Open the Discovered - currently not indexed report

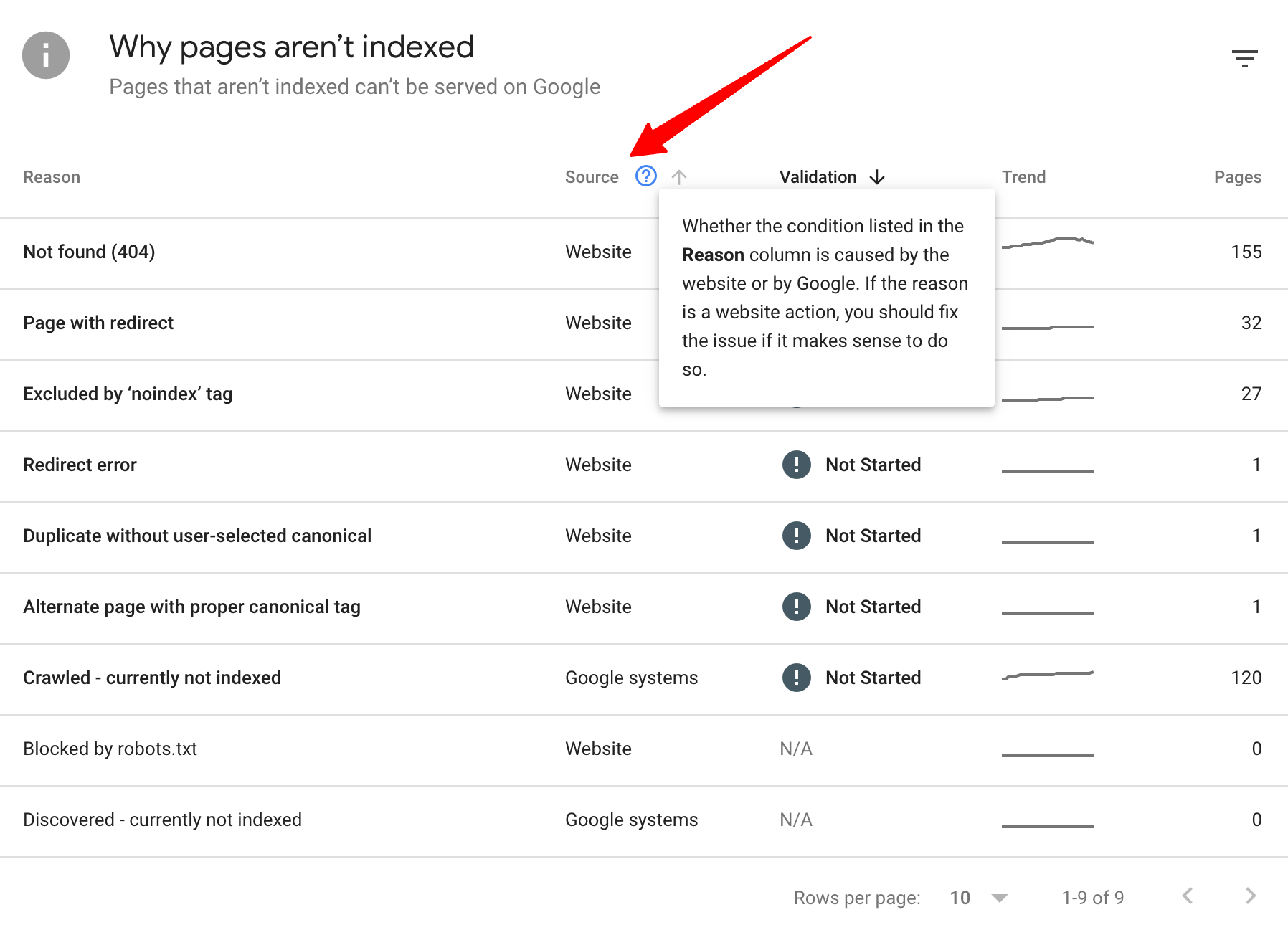pyautogui.click(x=162, y=819)
